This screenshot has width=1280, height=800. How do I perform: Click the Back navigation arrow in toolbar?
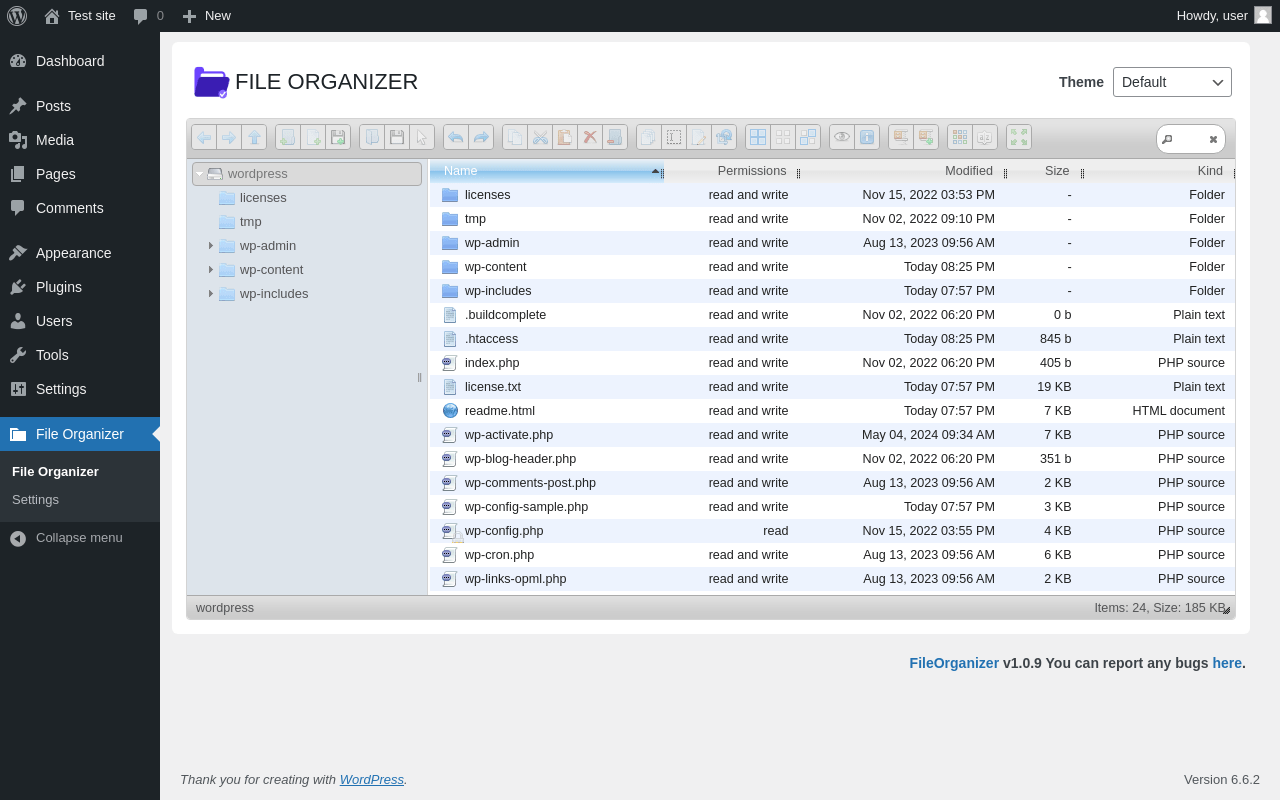tap(204, 137)
